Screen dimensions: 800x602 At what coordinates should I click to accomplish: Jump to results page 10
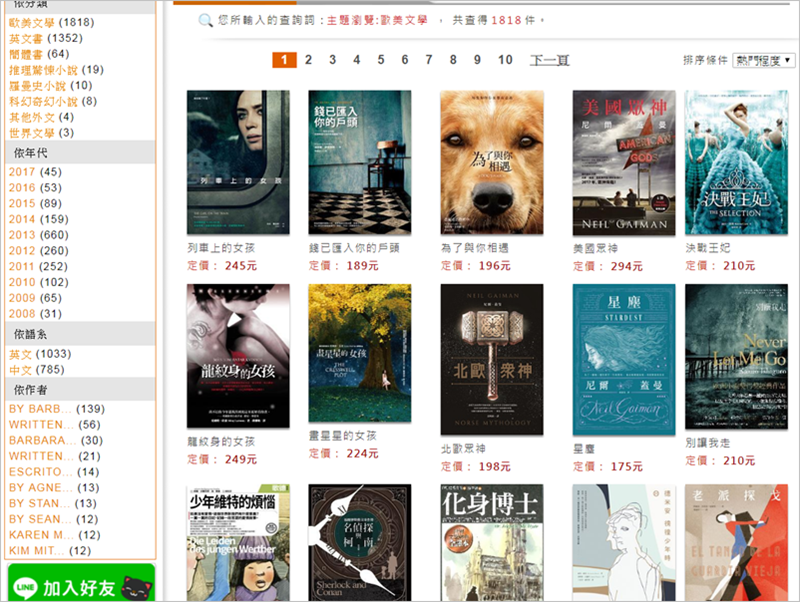point(505,60)
